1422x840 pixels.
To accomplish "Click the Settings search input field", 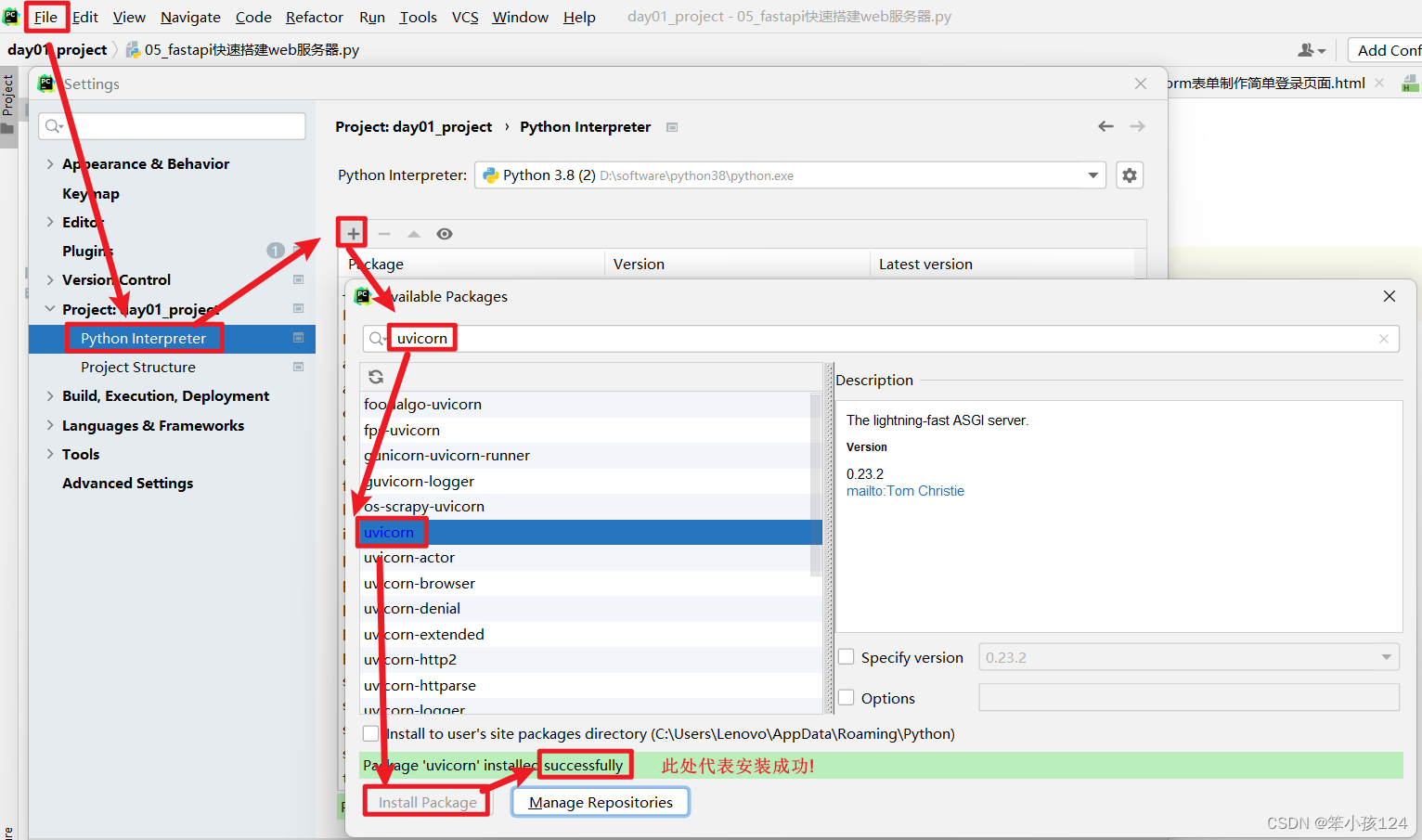I will click(x=172, y=126).
